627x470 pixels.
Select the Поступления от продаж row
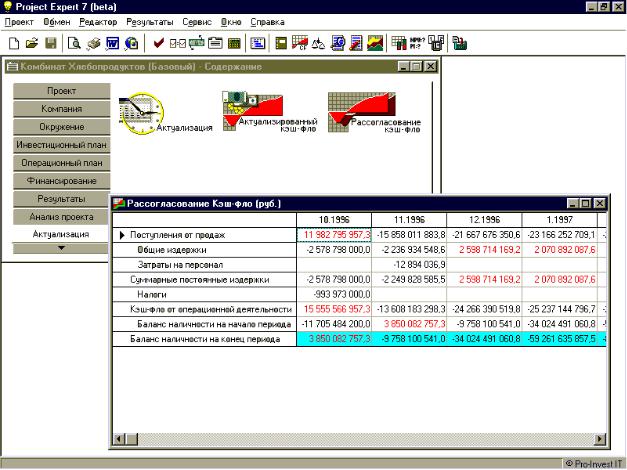coord(205,235)
